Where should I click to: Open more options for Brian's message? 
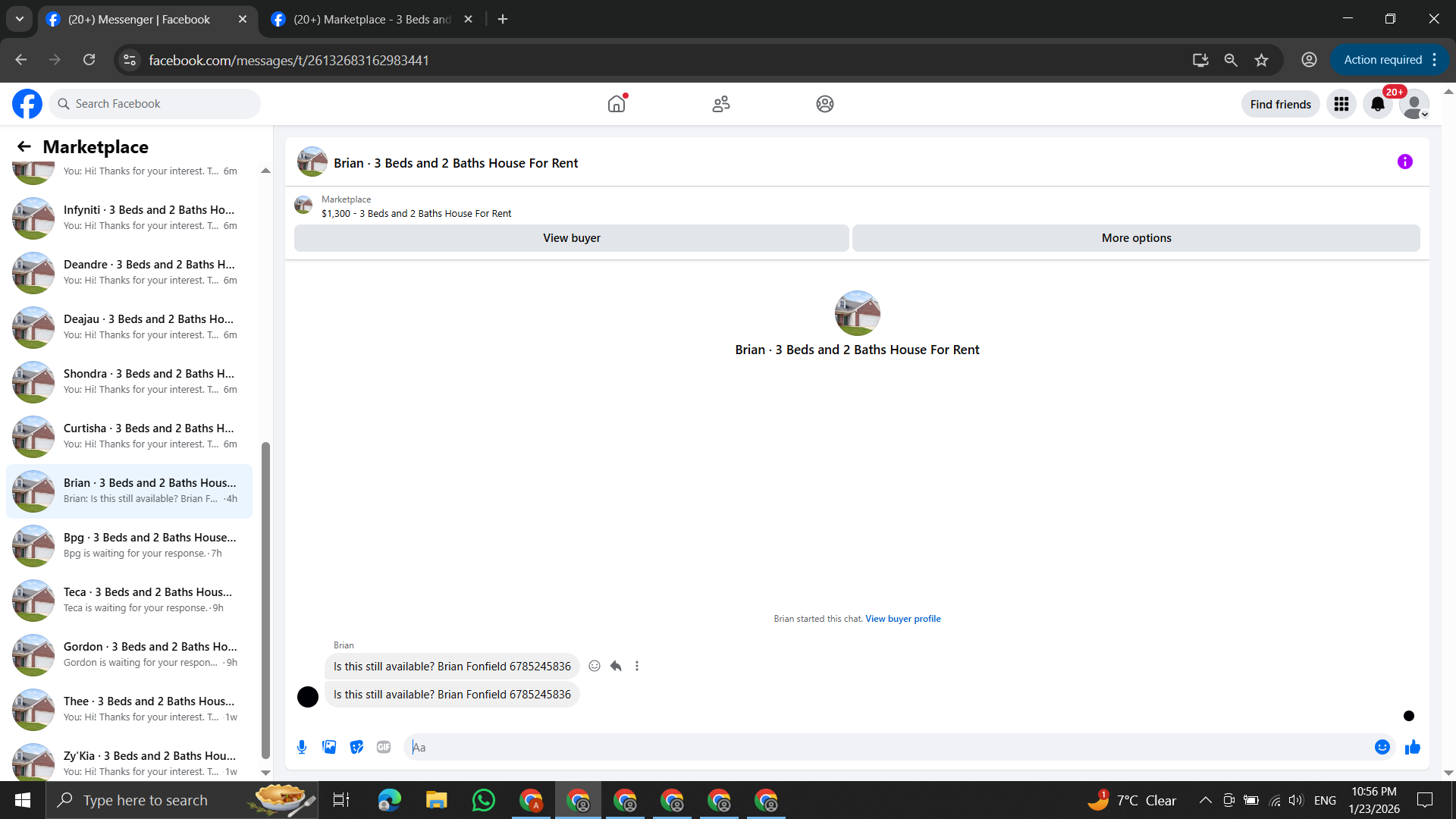(637, 666)
